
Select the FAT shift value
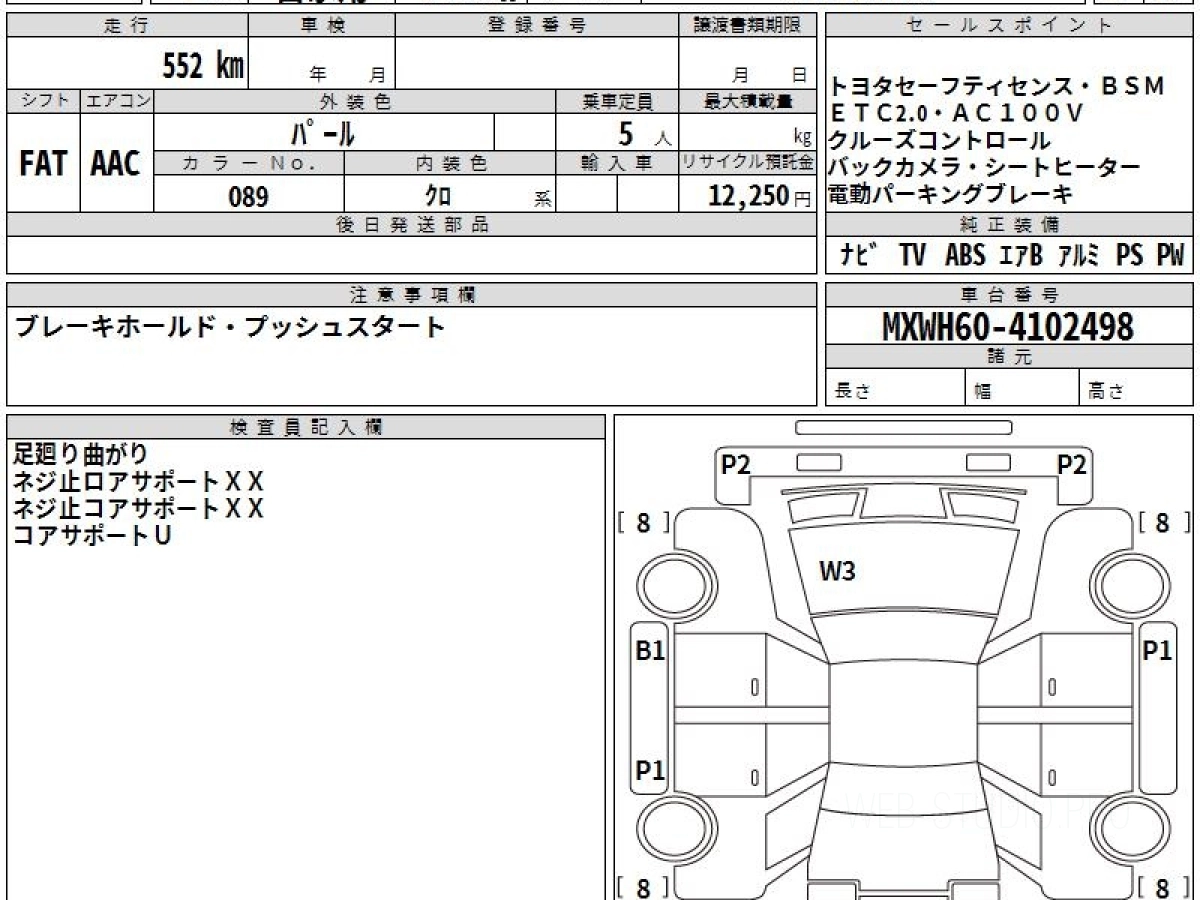pos(43,164)
